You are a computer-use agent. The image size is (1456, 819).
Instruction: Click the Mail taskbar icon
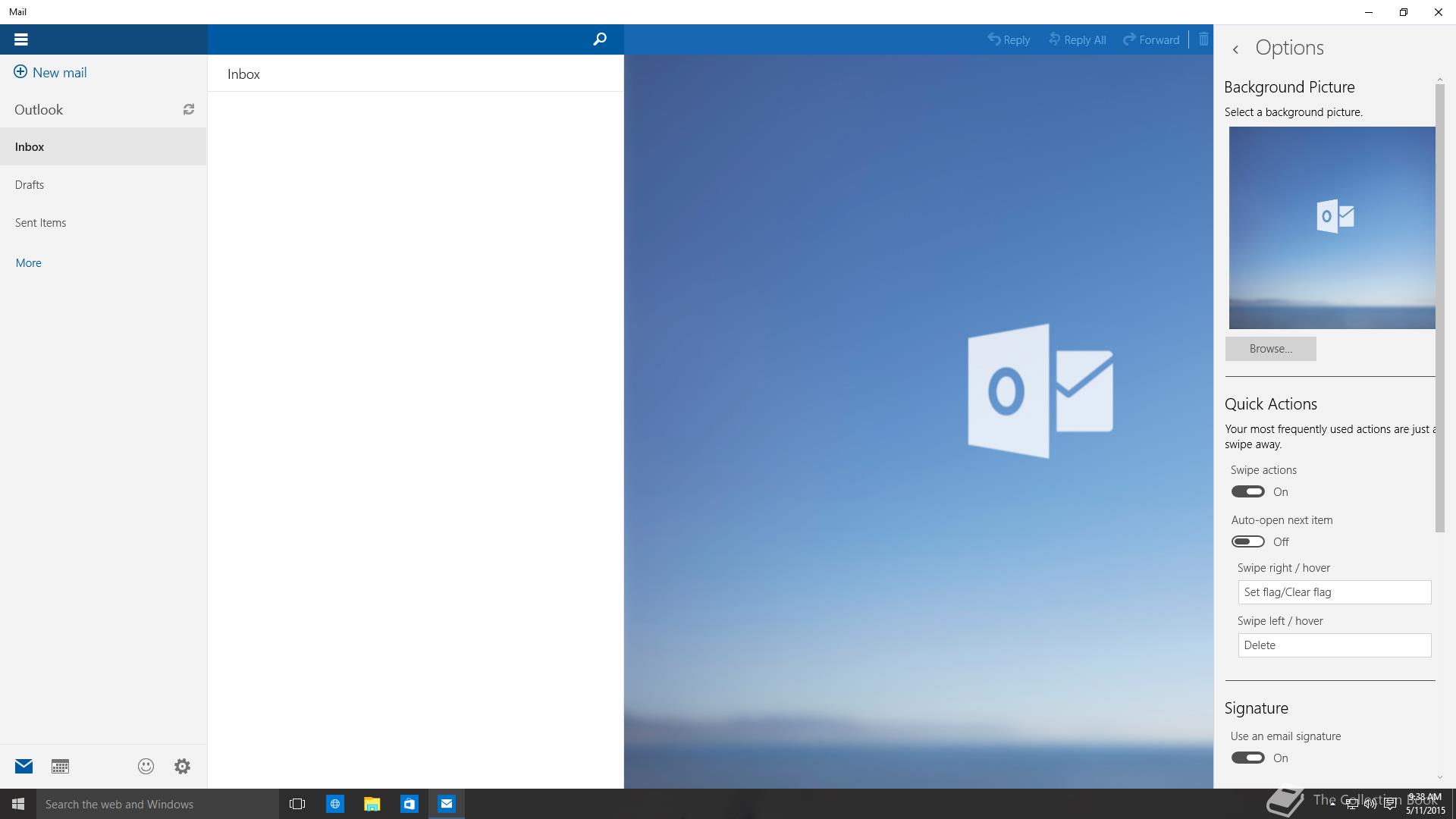446,804
